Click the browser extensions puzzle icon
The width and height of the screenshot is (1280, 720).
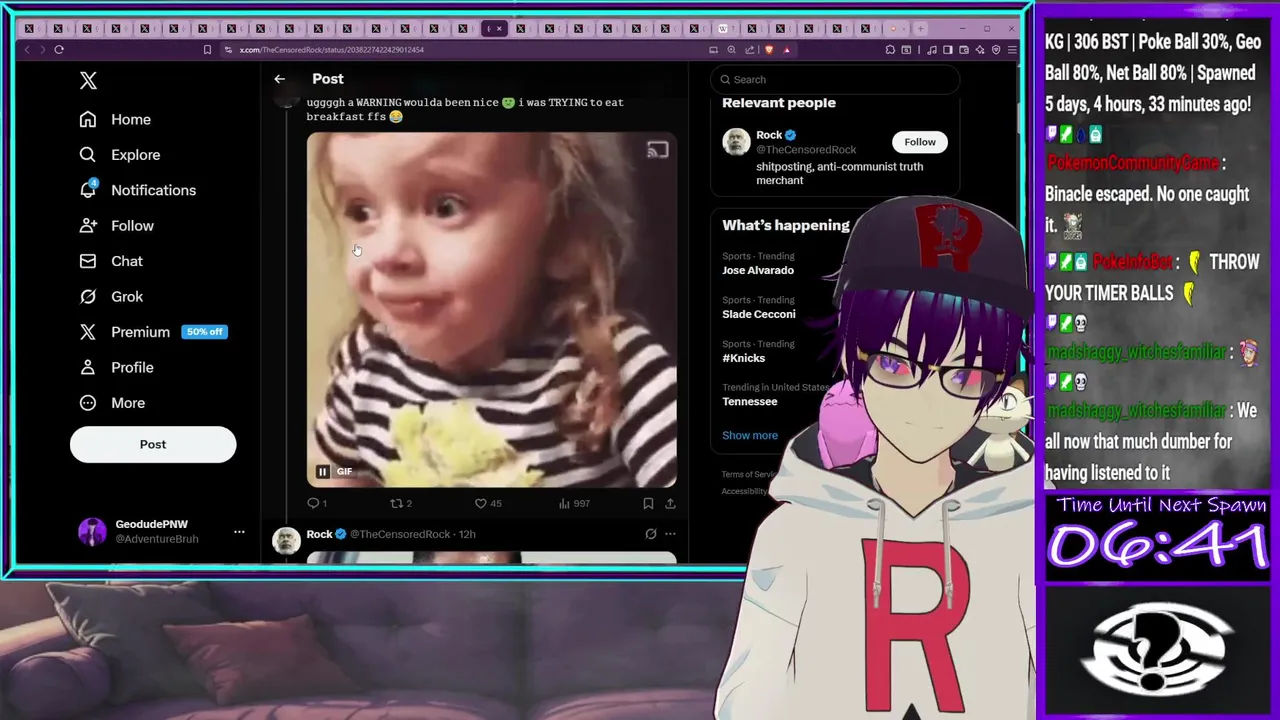[x=890, y=50]
